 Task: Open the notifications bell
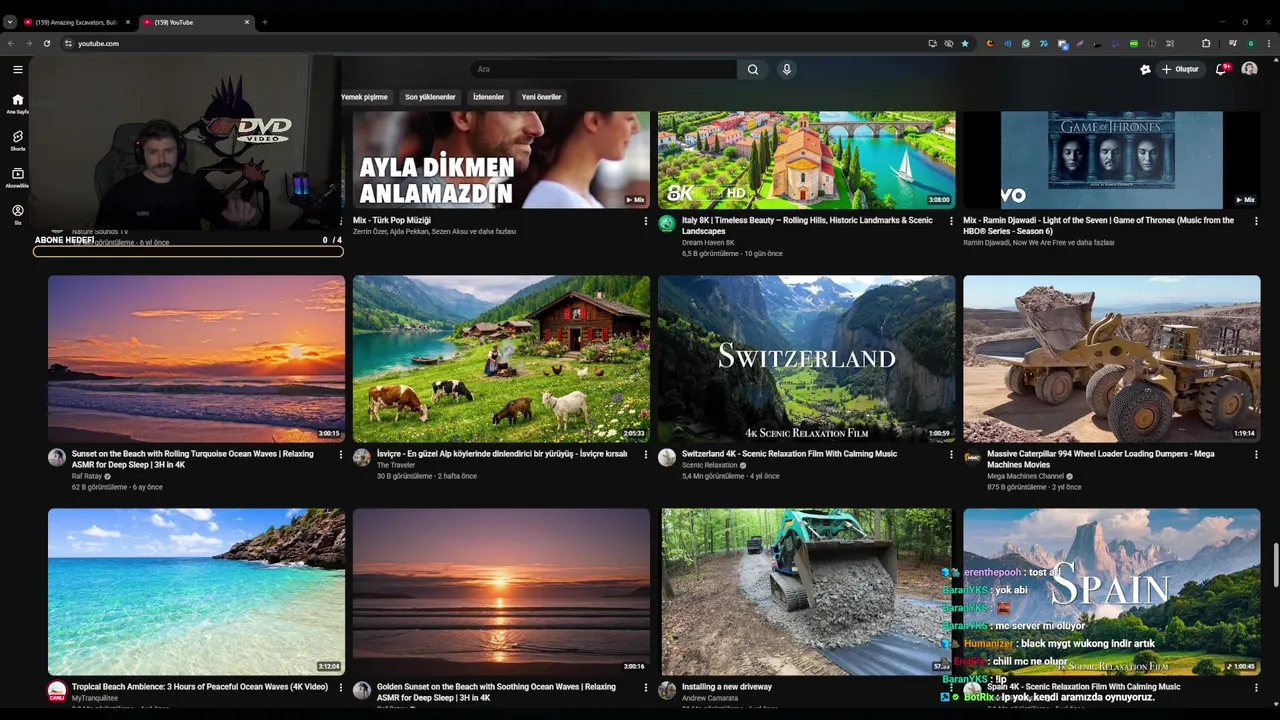click(1221, 69)
